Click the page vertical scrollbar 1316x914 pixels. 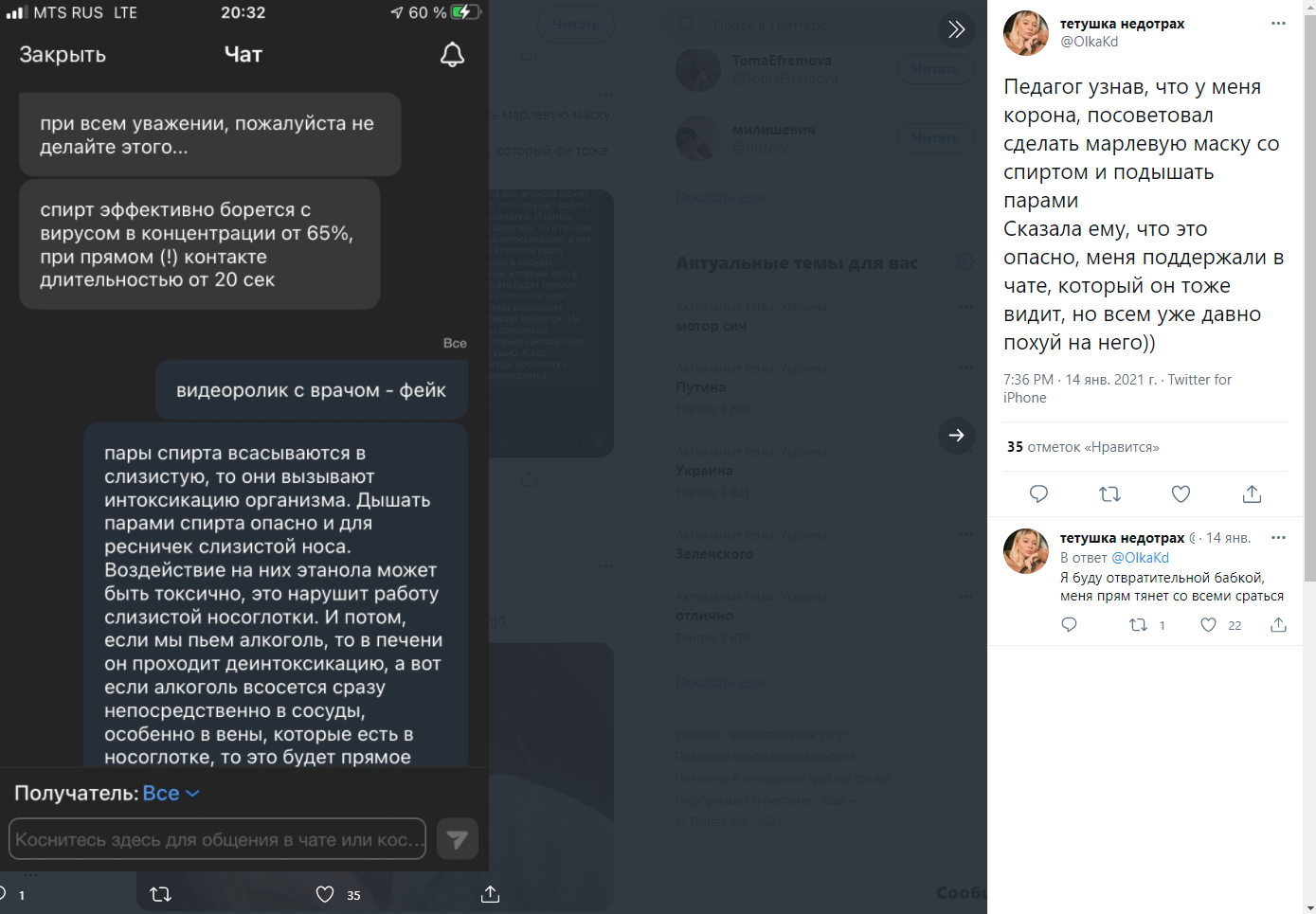[x=1309, y=457]
